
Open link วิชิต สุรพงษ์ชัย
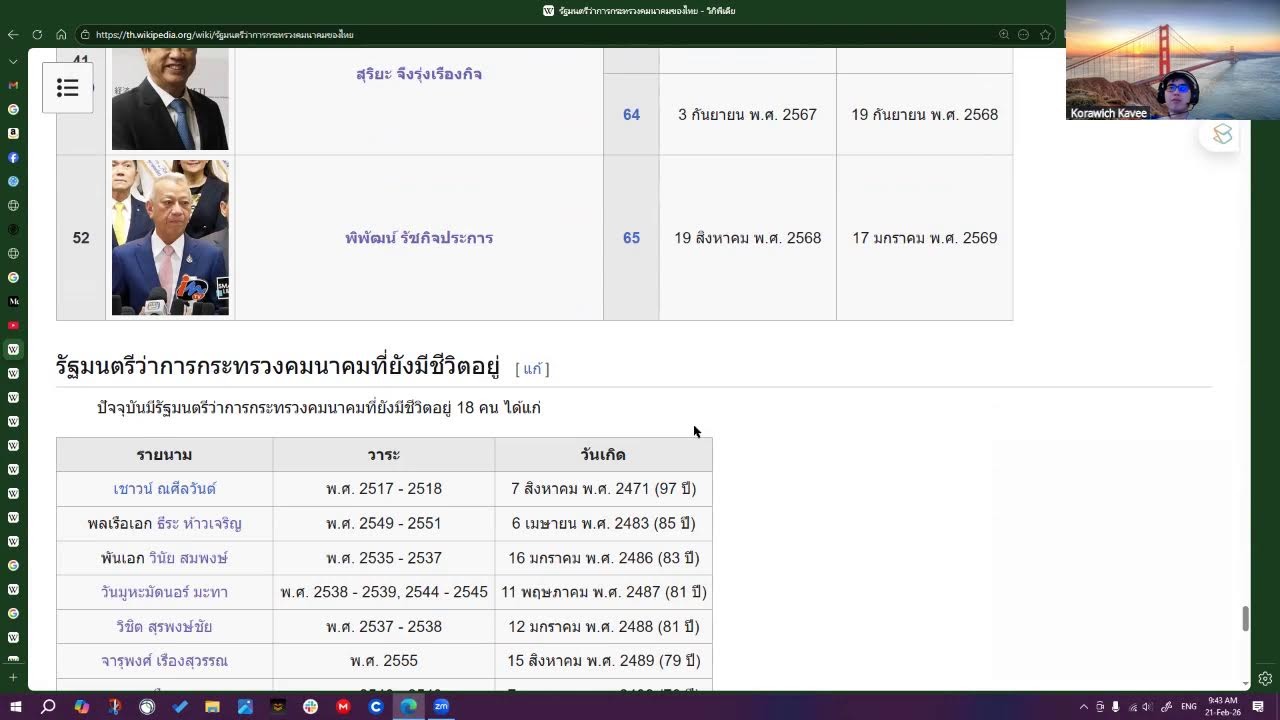pyautogui.click(x=165, y=627)
